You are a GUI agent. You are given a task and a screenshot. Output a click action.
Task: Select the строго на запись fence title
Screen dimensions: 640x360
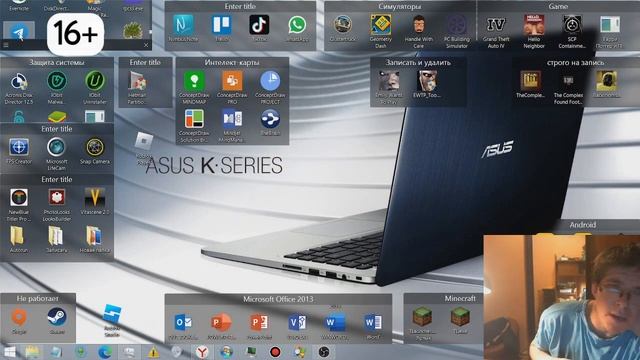576,62
